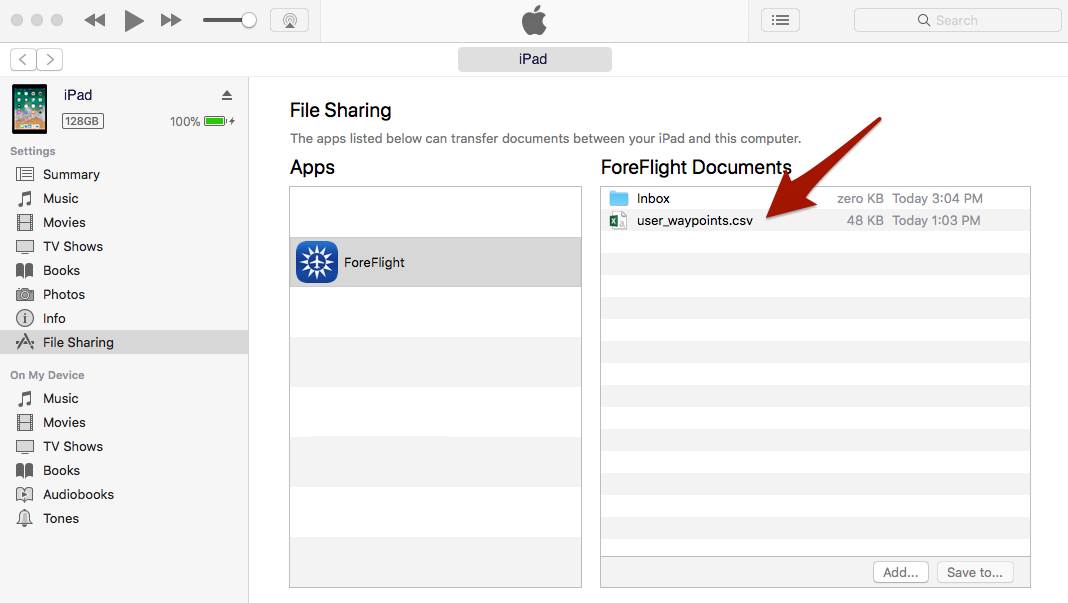1068x603 pixels.
Task: Click the fast-forward playback button
Action: (171, 20)
